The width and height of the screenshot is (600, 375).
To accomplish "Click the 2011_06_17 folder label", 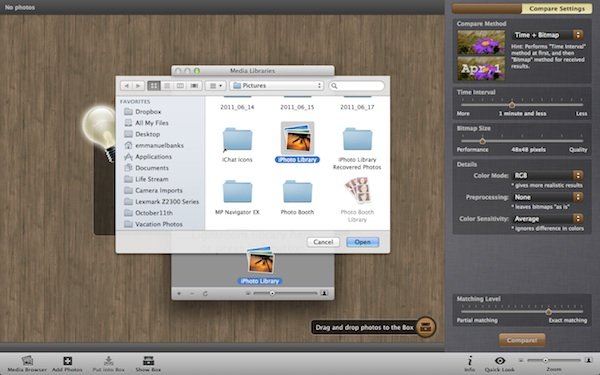I will tap(357, 107).
